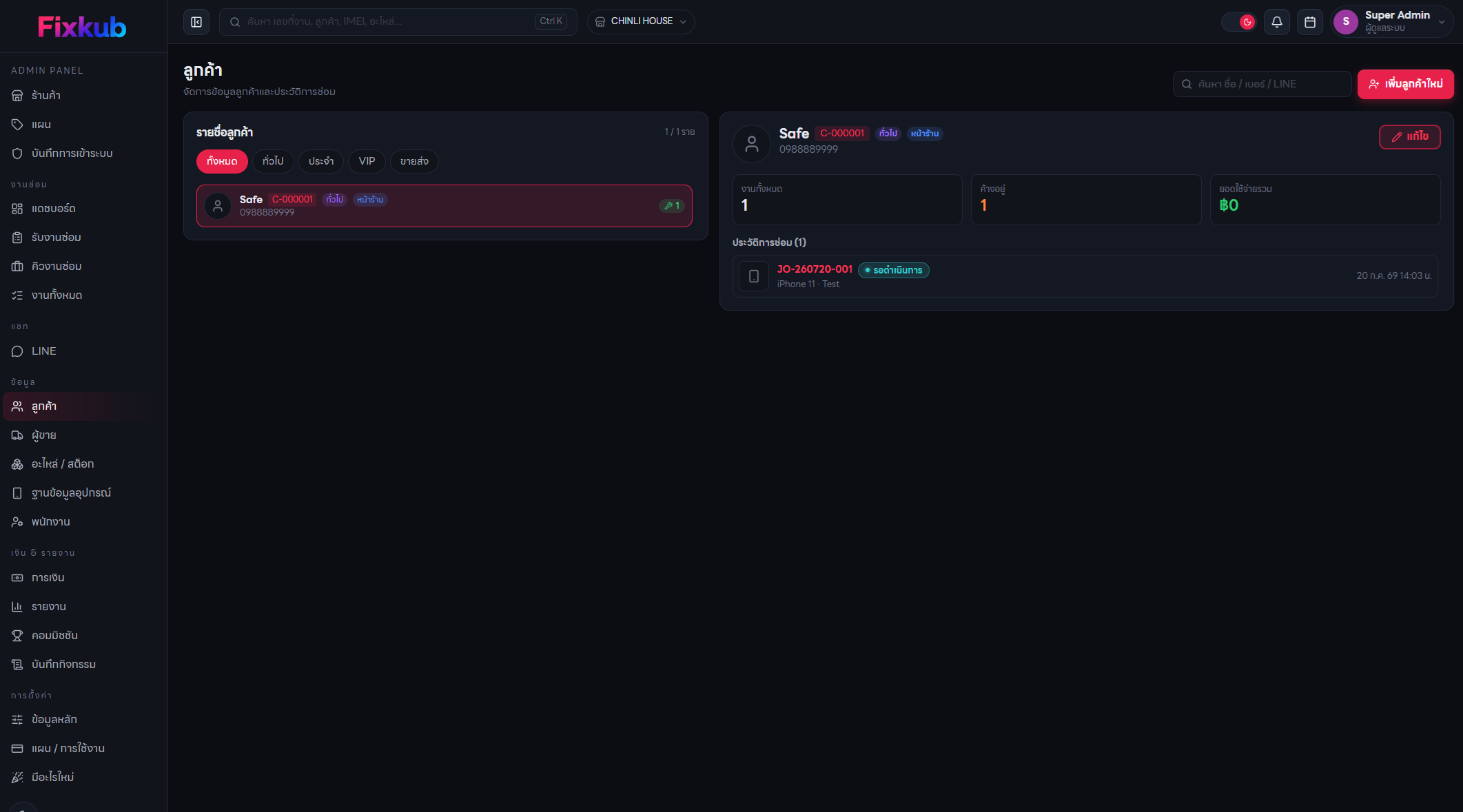Toggle the dark mode switch

click(x=1238, y=22)
